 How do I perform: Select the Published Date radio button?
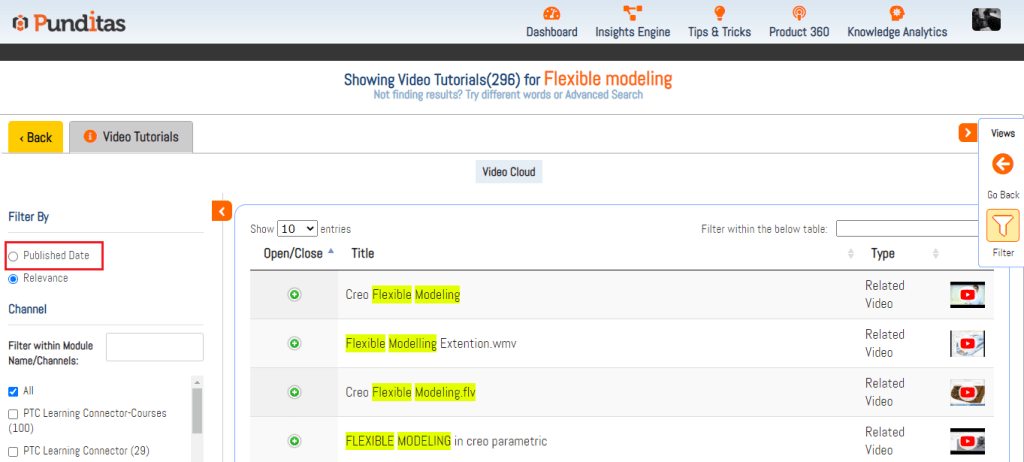pos(13,256)
